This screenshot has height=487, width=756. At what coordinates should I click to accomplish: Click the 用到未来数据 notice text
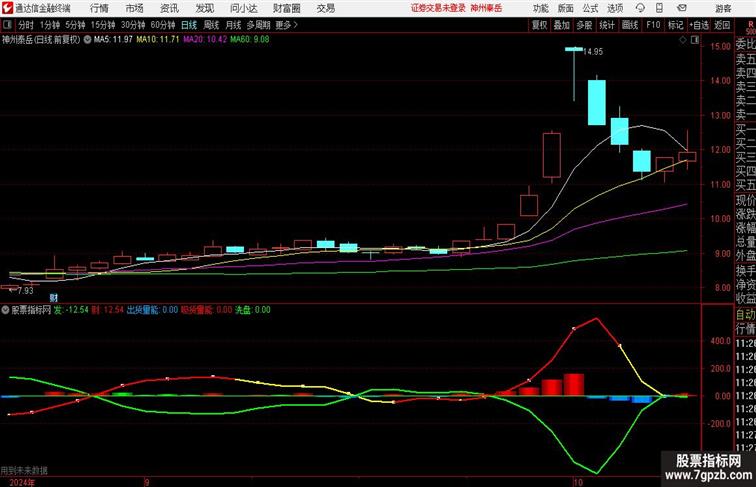[24, 470]
